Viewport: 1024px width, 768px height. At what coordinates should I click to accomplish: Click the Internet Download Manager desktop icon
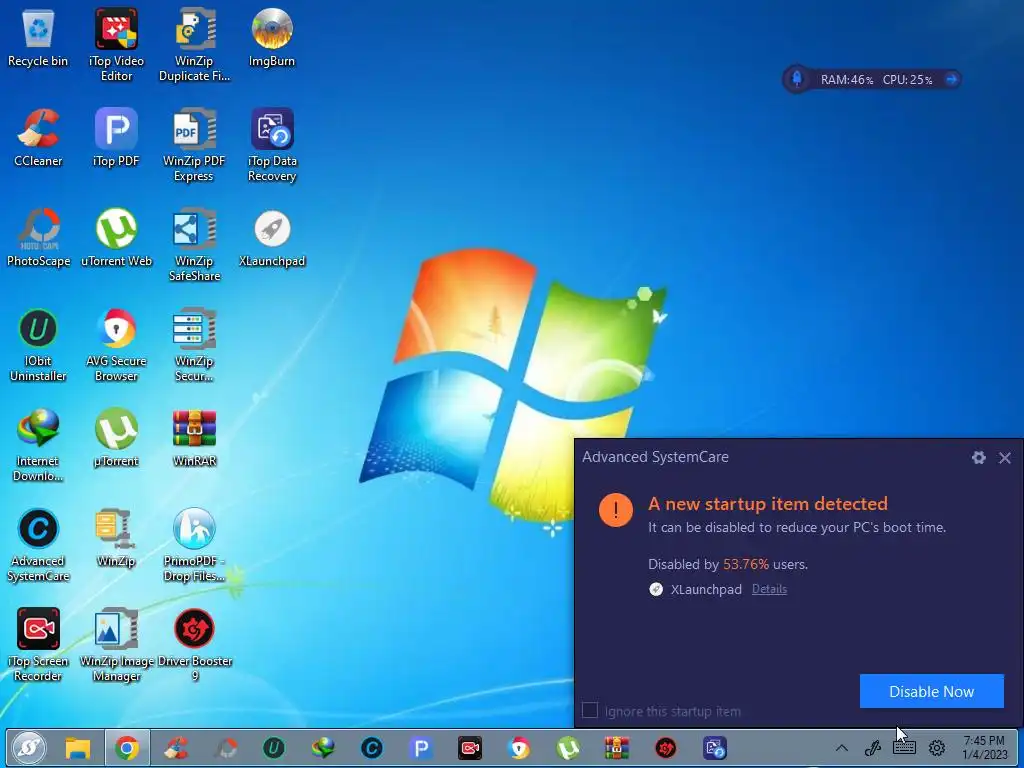pos(38,445)
